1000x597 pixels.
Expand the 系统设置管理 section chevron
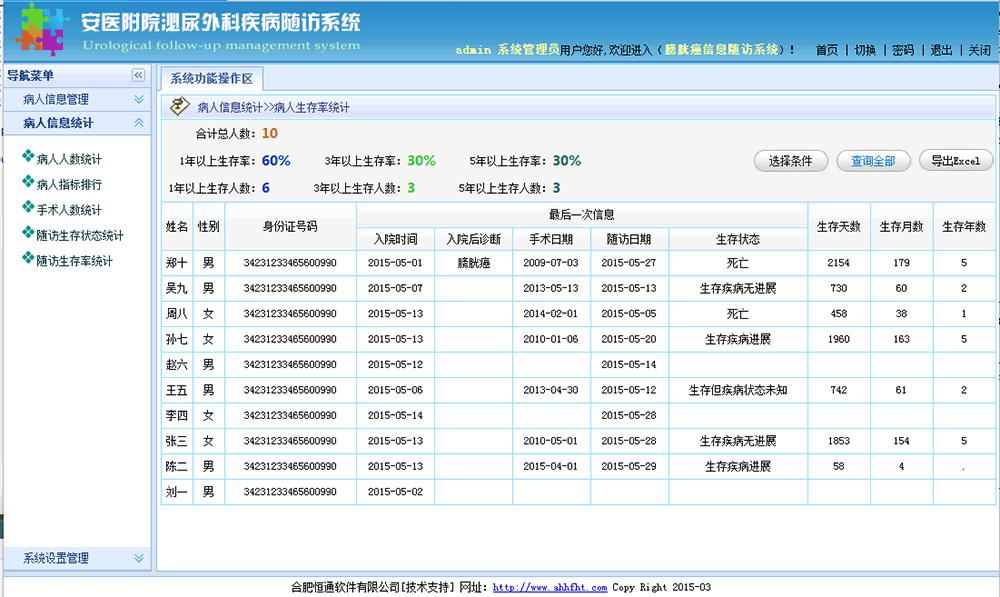[x=138, y=558]
